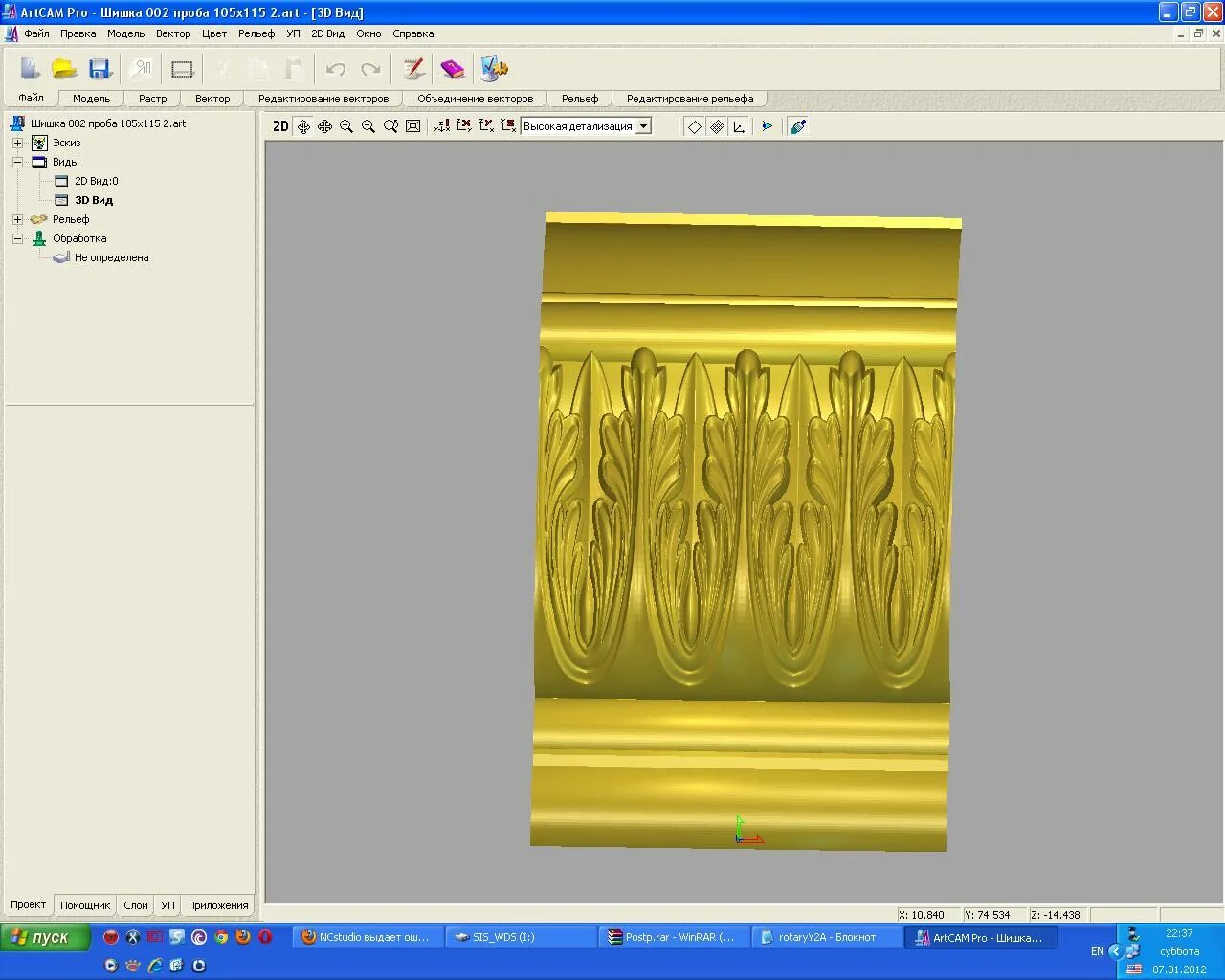1225x980 pixels.
Task: Switch to the Растр toolbar tab
Action: tap(152, 99)
